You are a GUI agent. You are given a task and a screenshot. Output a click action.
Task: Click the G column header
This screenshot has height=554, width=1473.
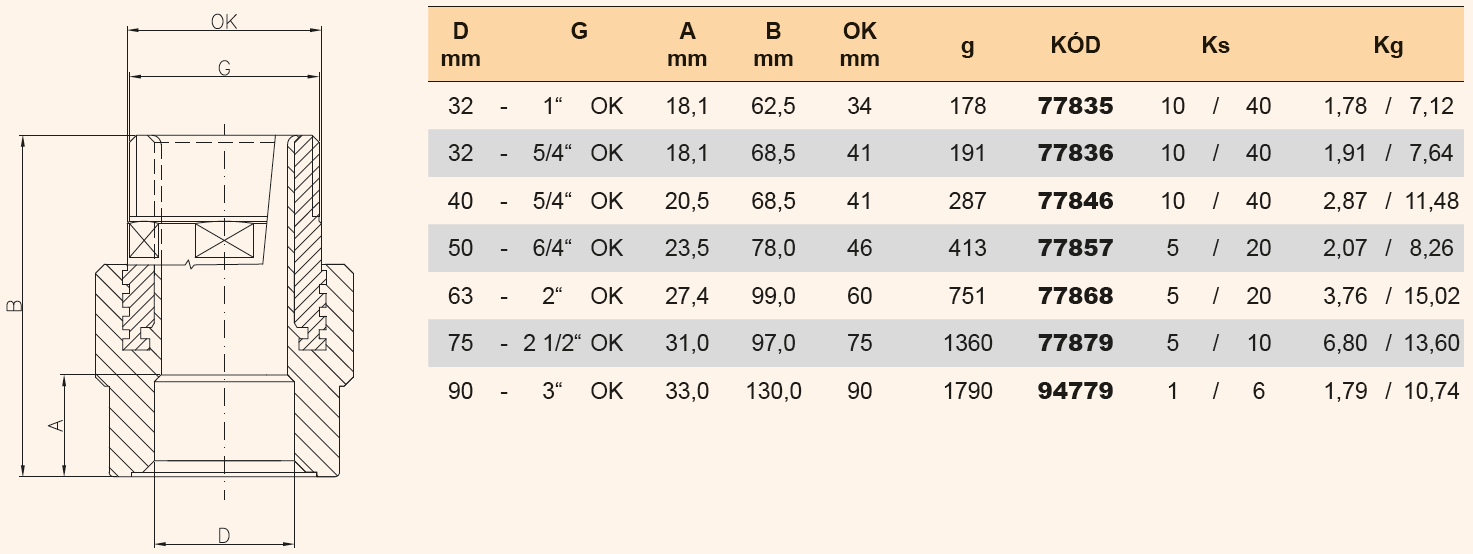[579, 32]
